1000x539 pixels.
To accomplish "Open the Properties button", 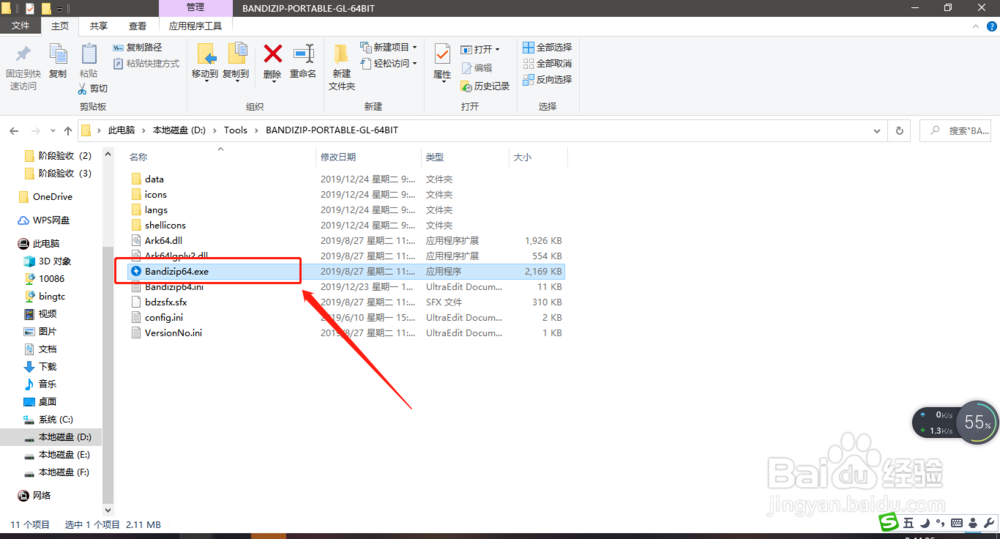I will click(x=442, y=62).
